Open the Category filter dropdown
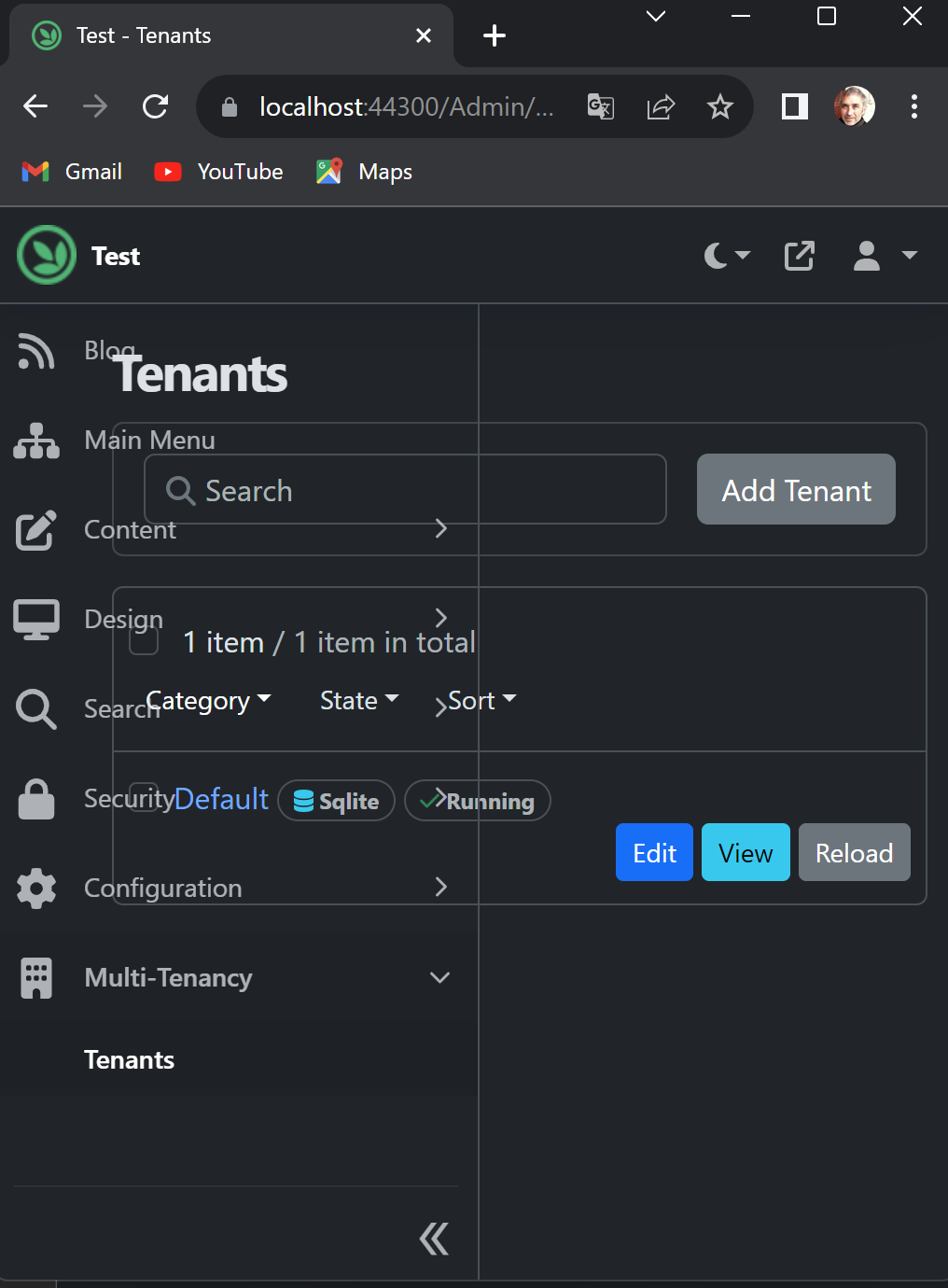Viewport: 948px width, 1288px height. [x=209, y=700]
